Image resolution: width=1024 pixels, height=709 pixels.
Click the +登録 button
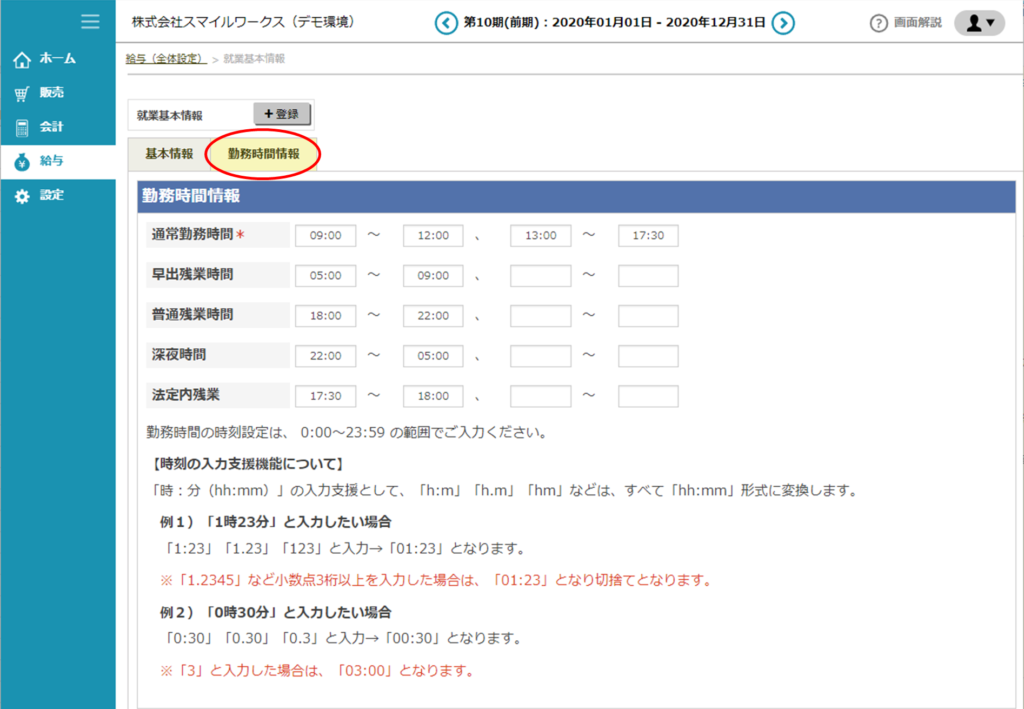click(281, 114)
